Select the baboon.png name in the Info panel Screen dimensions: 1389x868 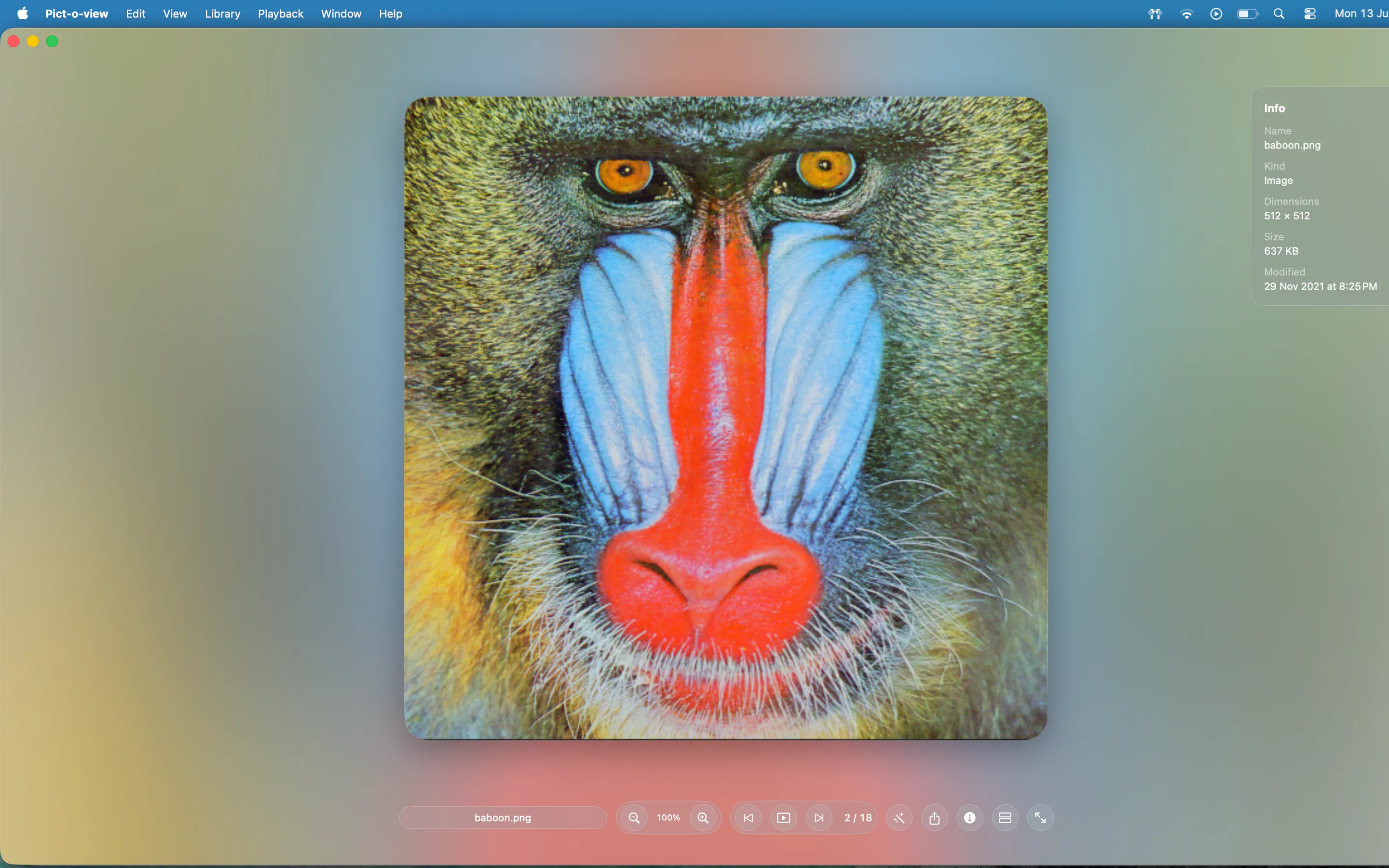[x=1292, y=145]
